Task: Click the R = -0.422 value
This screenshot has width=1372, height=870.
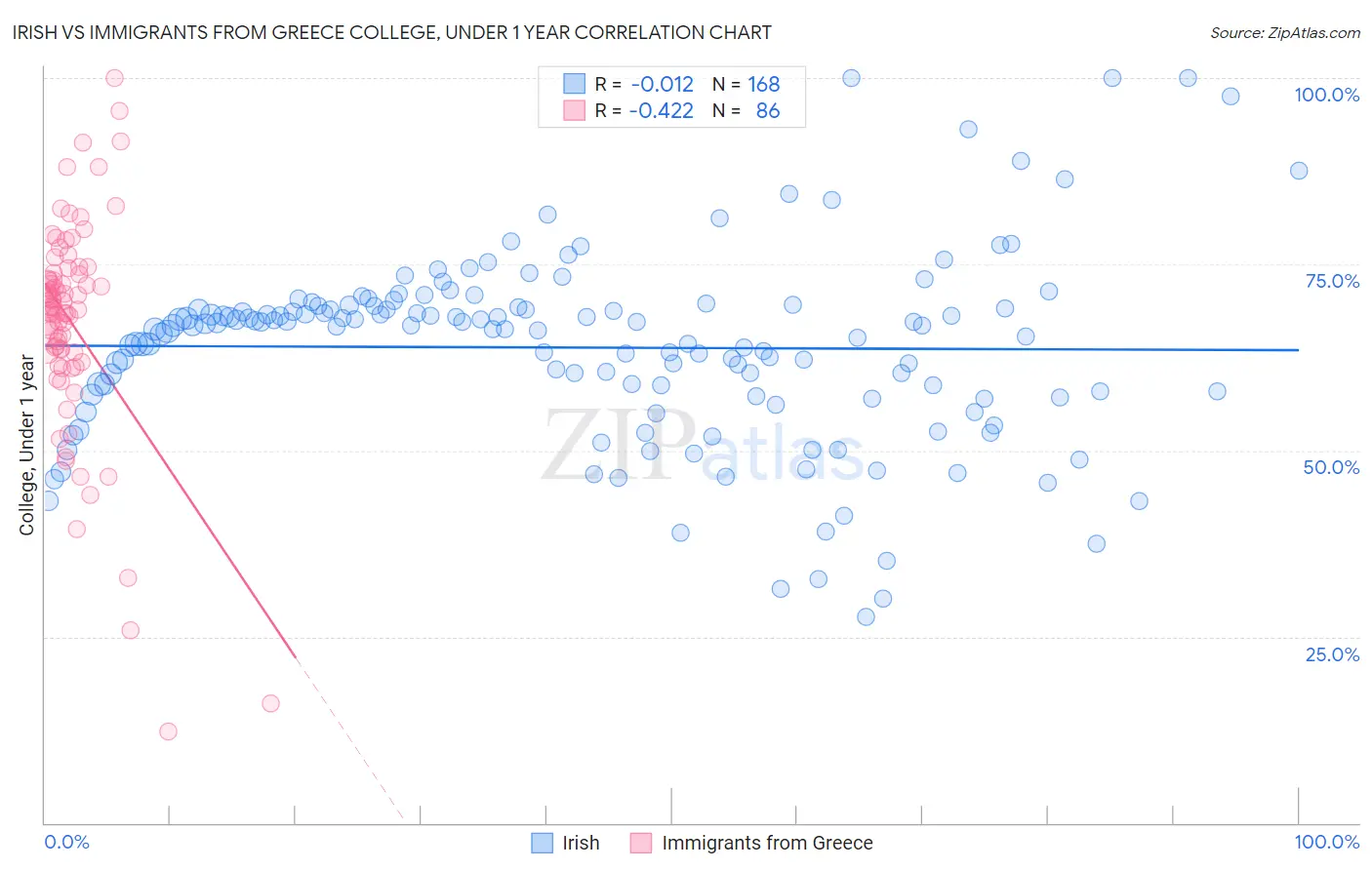Action: pos(644,110)
